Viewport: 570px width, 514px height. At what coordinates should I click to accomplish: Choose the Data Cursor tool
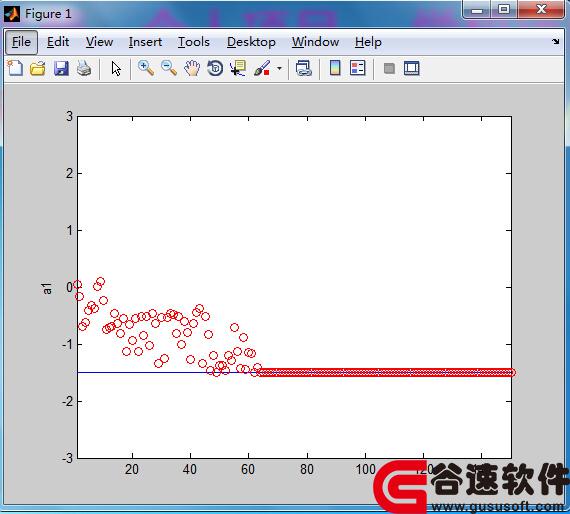click(238, 68)
